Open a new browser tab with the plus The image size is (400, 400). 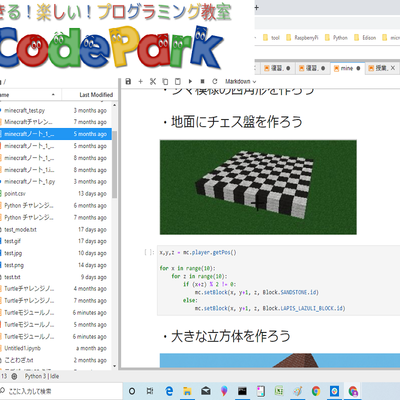click(x=257, y=7)
